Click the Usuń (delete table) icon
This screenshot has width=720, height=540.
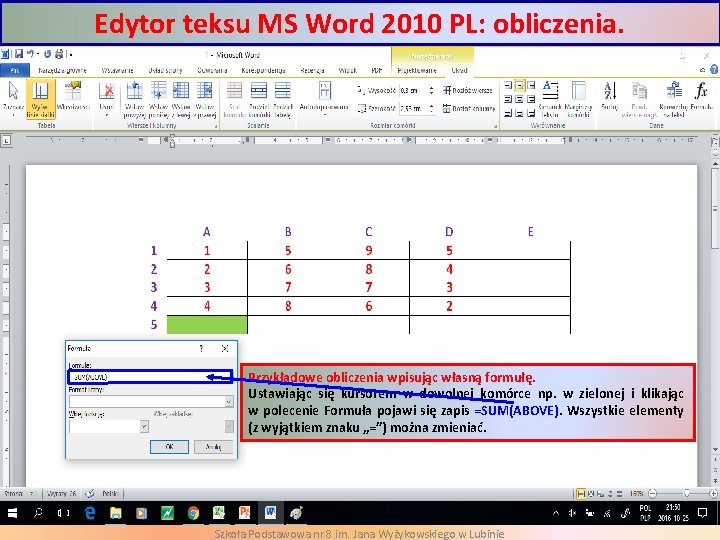click(107, 91)
